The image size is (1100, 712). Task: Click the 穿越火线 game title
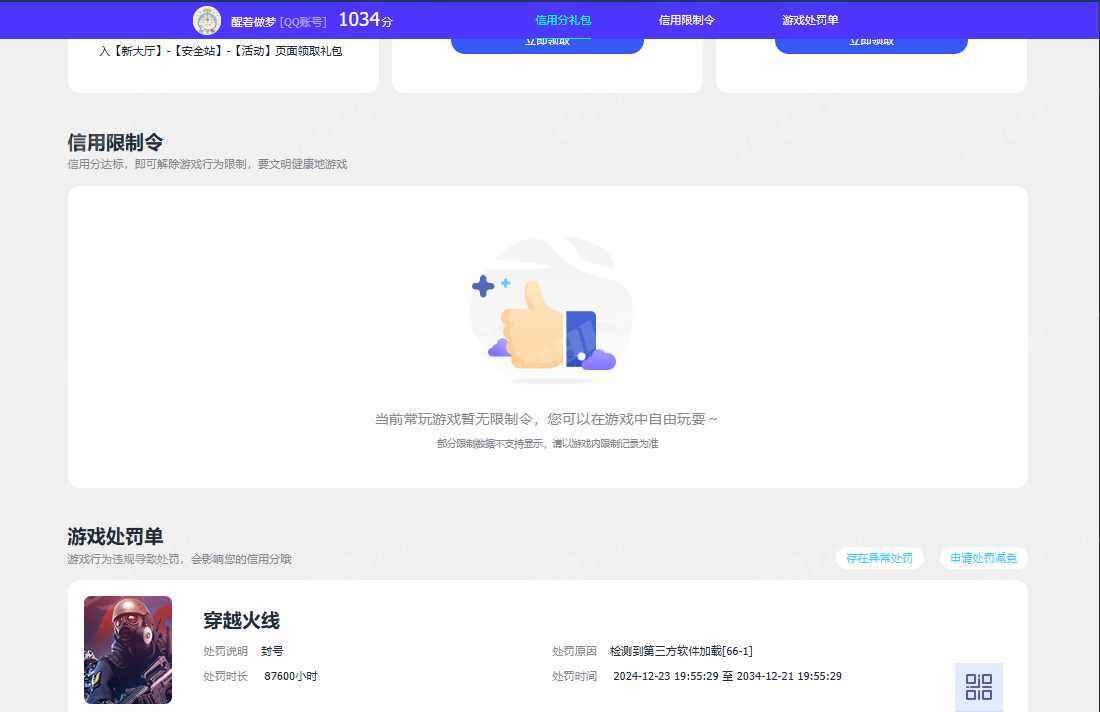(241, 620)
